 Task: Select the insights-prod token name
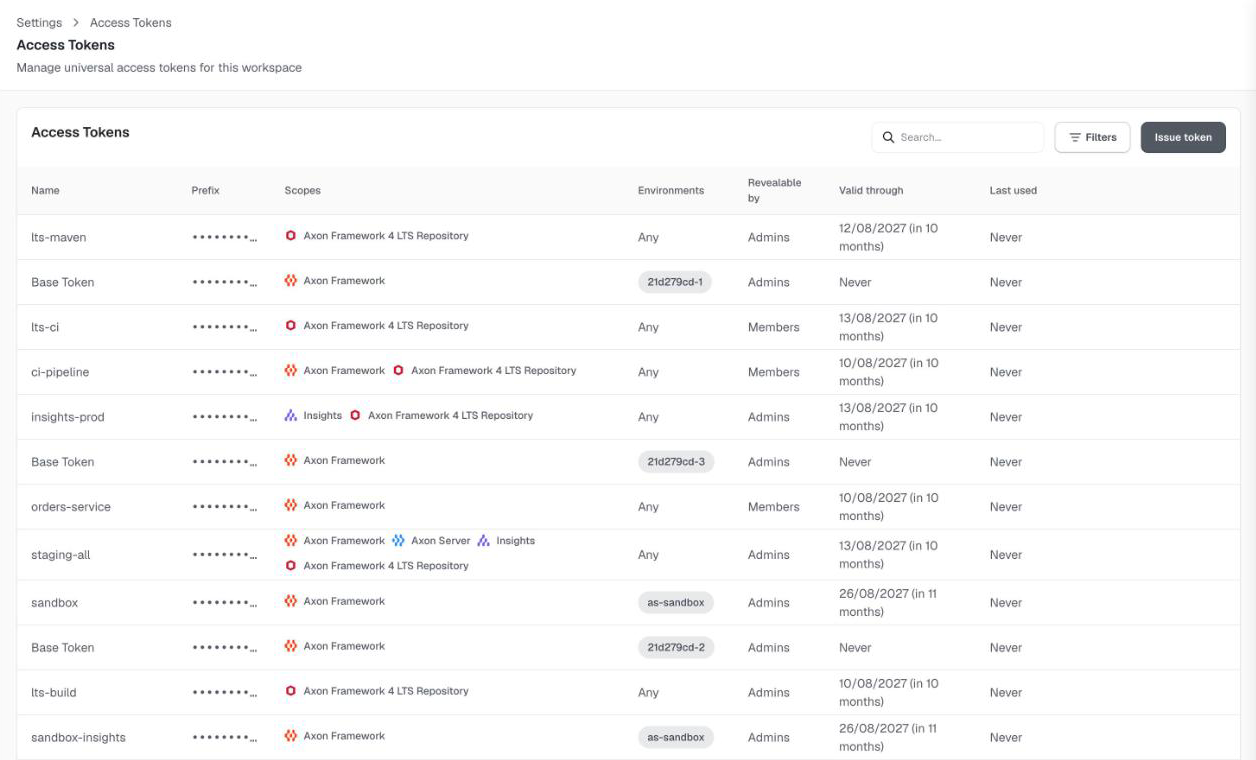[x=67, y=417]
